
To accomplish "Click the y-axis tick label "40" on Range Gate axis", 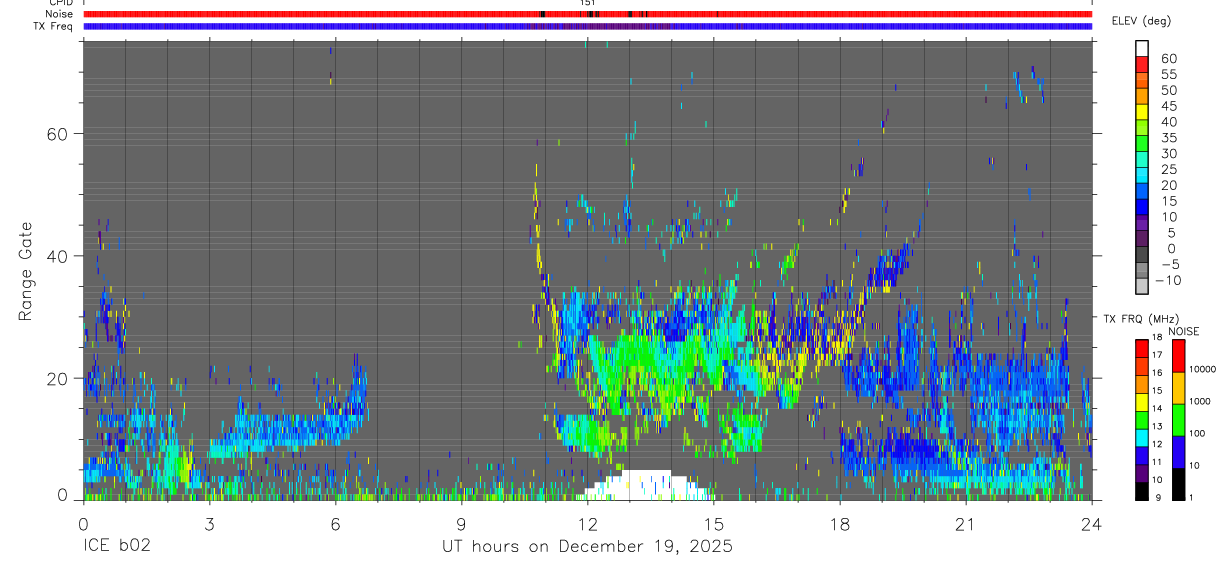I will tap(56, 256).
